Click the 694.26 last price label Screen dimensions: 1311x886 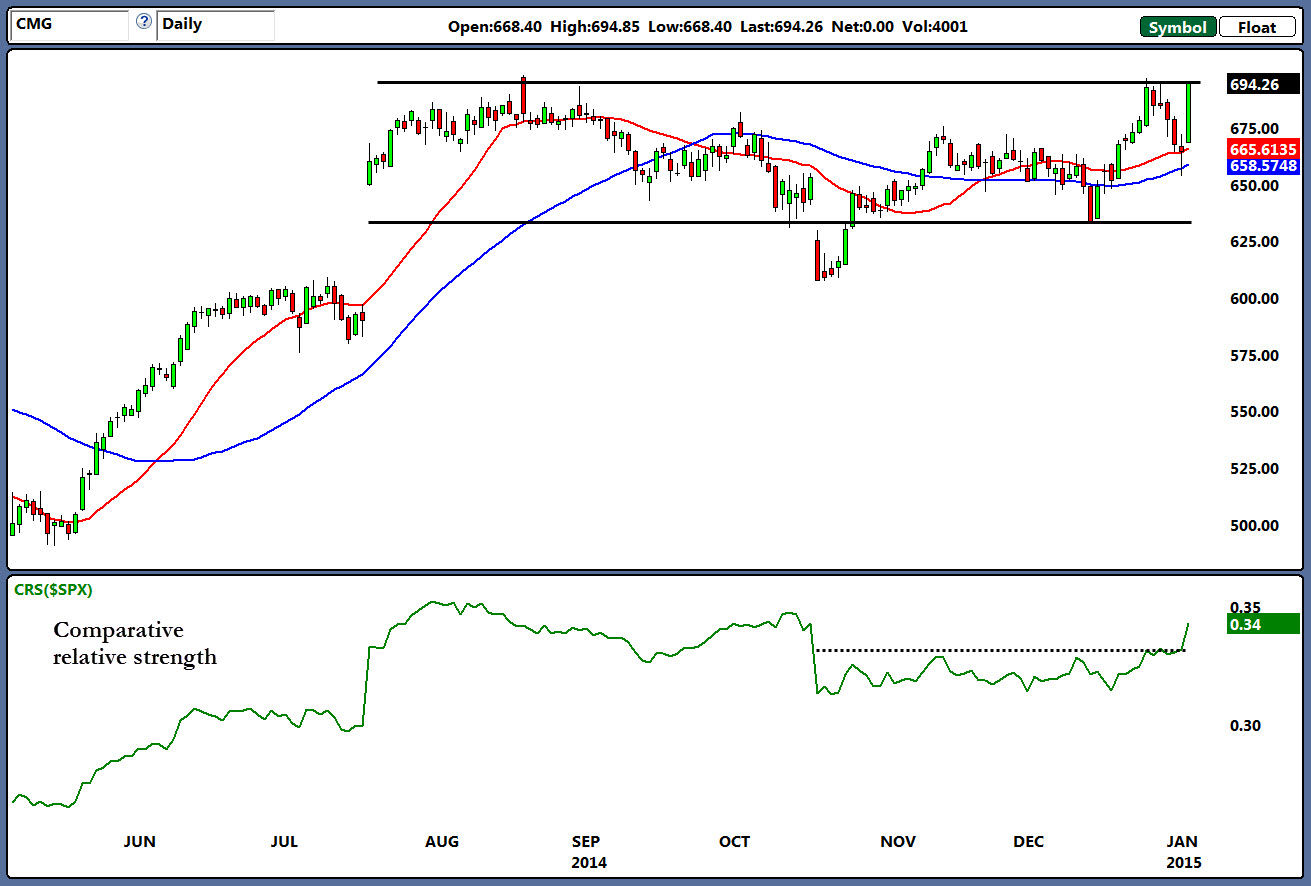[x=1262, y=85]
